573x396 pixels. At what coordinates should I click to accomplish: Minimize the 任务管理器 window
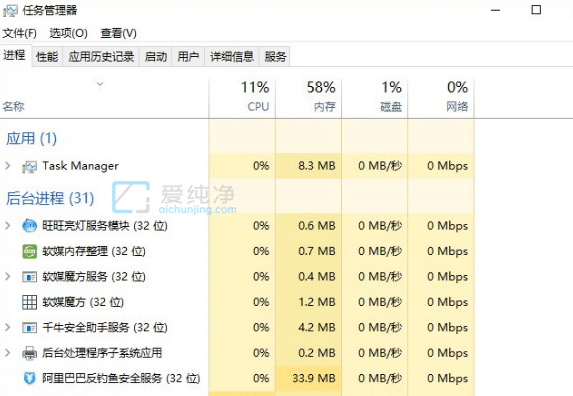pos(495,10)
